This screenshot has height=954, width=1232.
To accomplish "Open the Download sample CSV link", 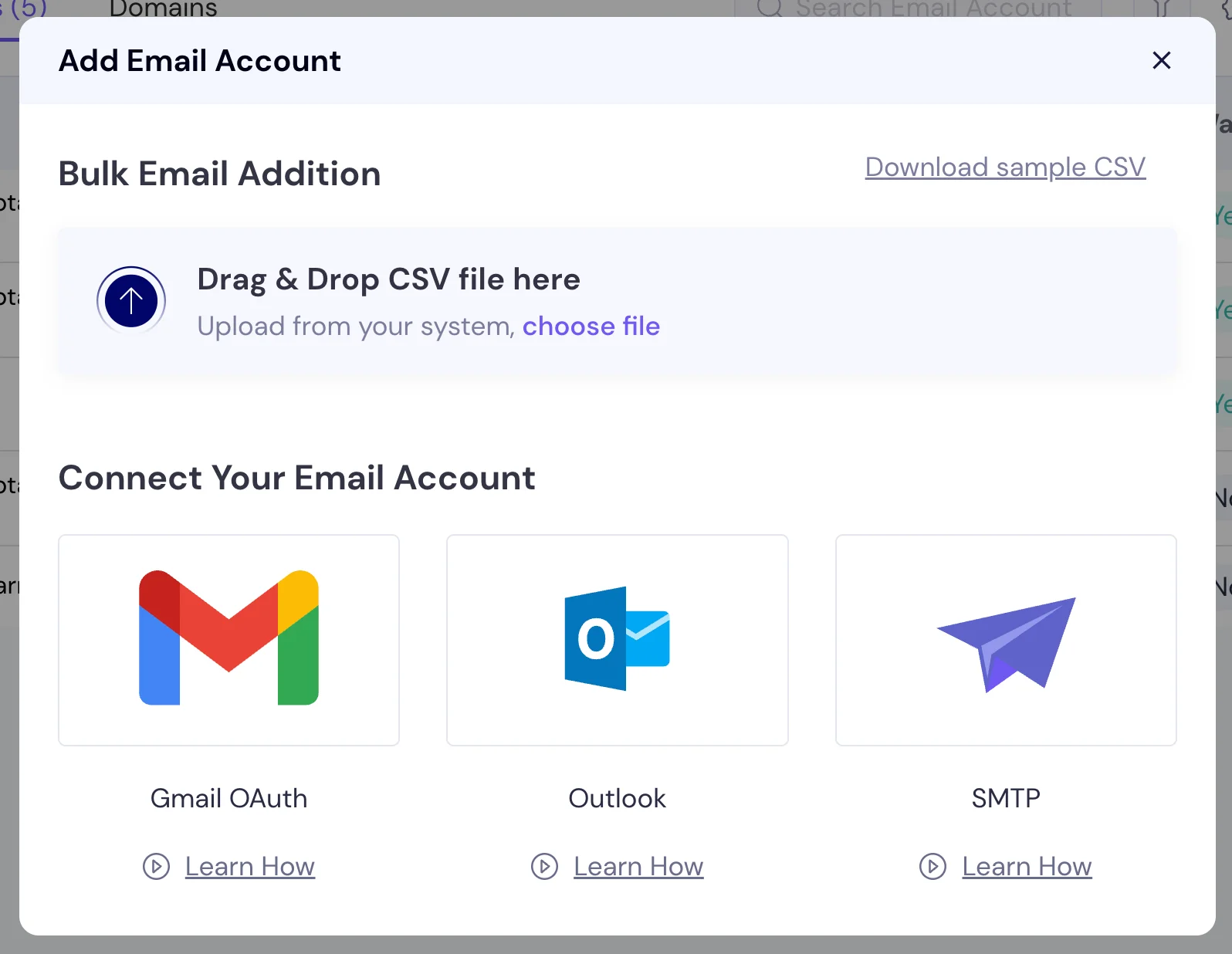I will point(1005,167).
